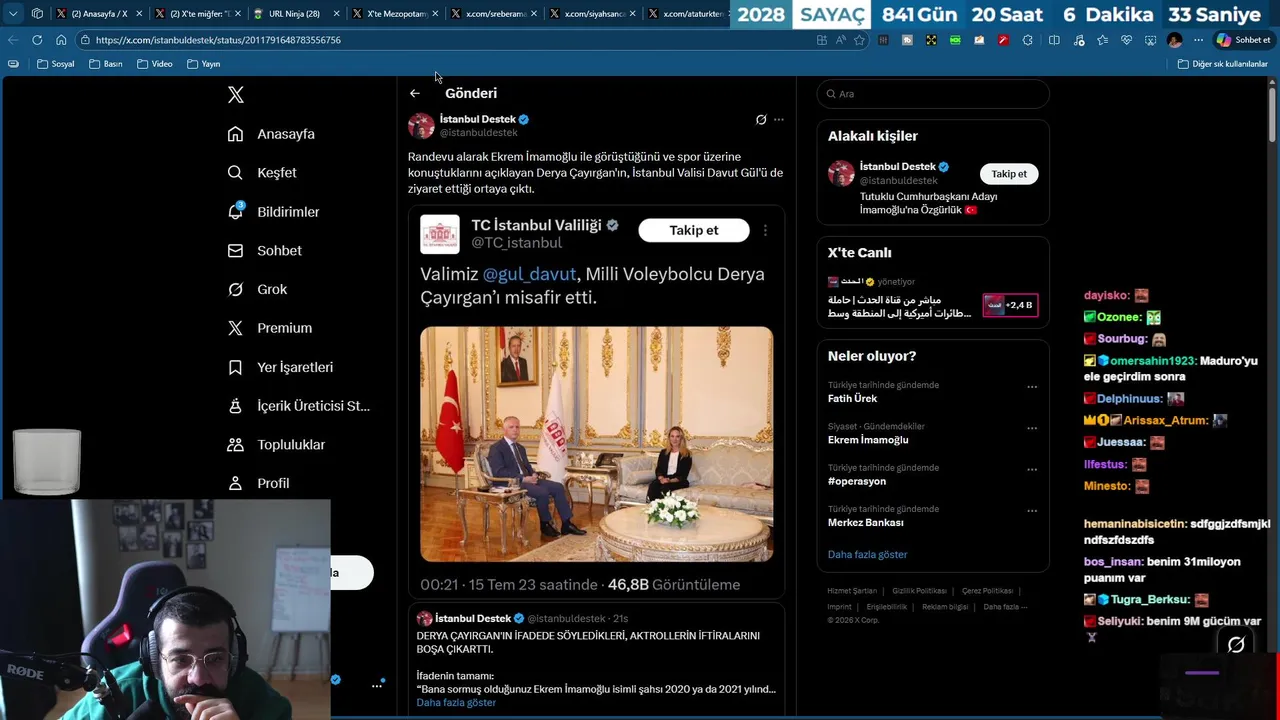Go to Anasayfa in X sidebar
The height and width of the screenshot is (720, 1280).
coord(271,134)
